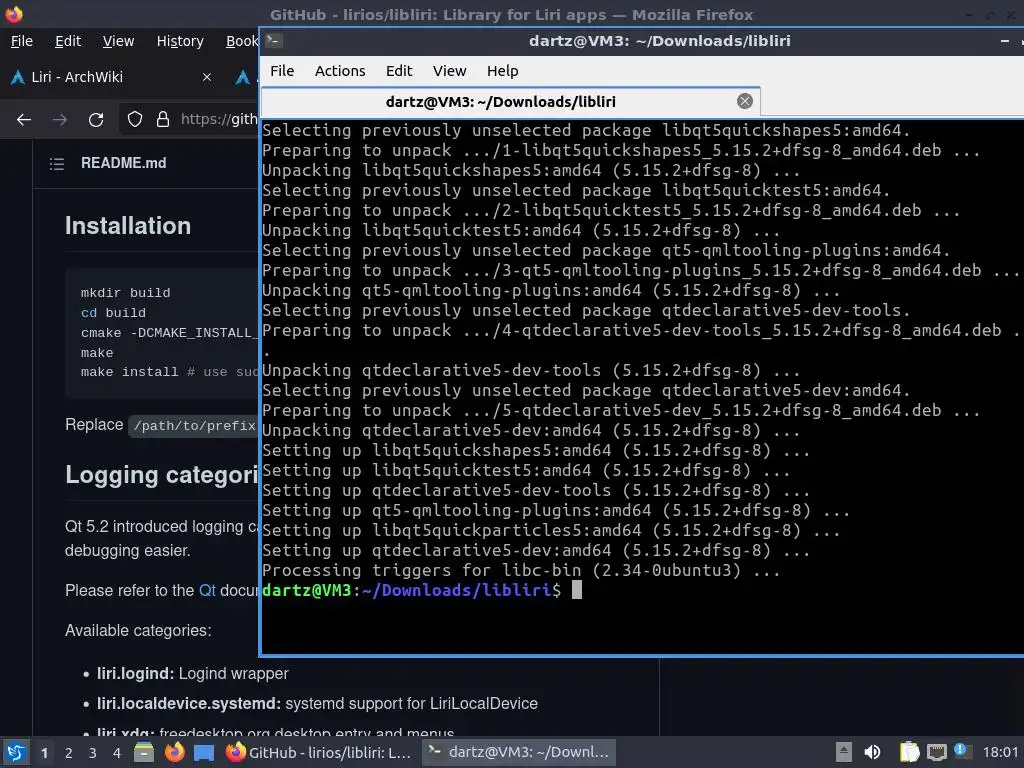Click the Firefox back arrow button
1024x768 pixels.
click(x=24, y=120)
